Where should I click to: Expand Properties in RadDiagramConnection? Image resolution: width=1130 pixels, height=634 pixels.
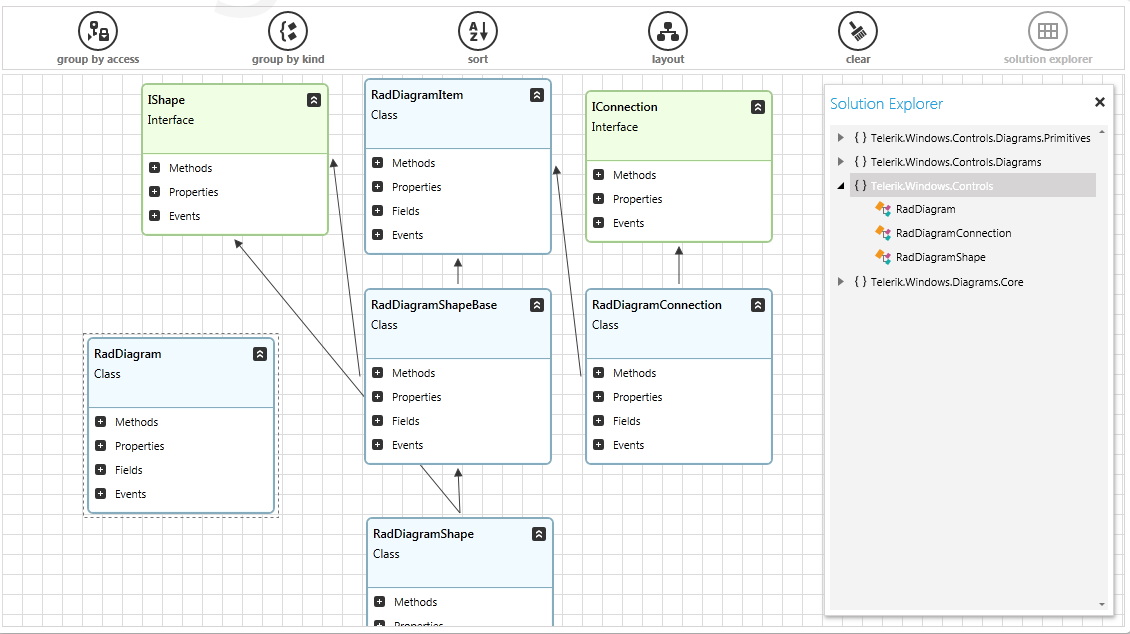pyautogui.click(x=599, y=396)
